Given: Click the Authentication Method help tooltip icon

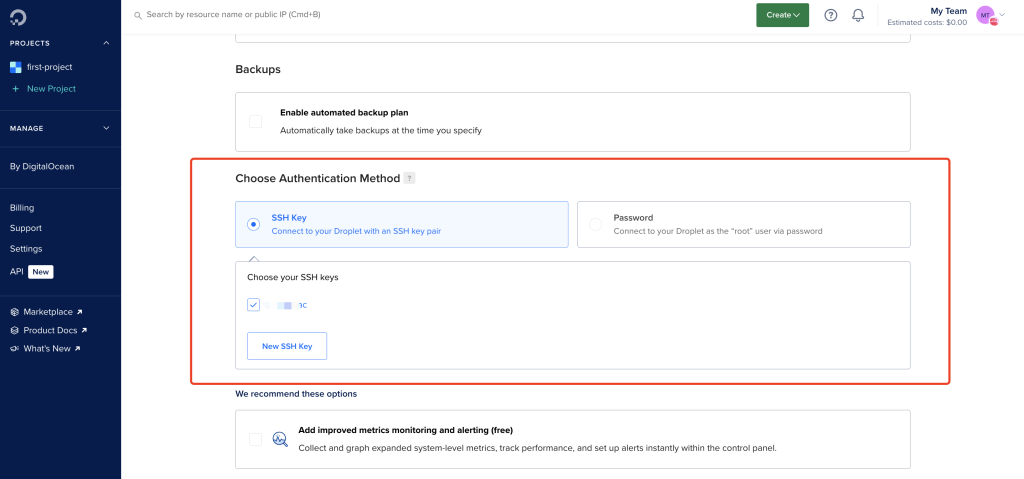Looking at the screenshot, I should [x=409, y=178].
